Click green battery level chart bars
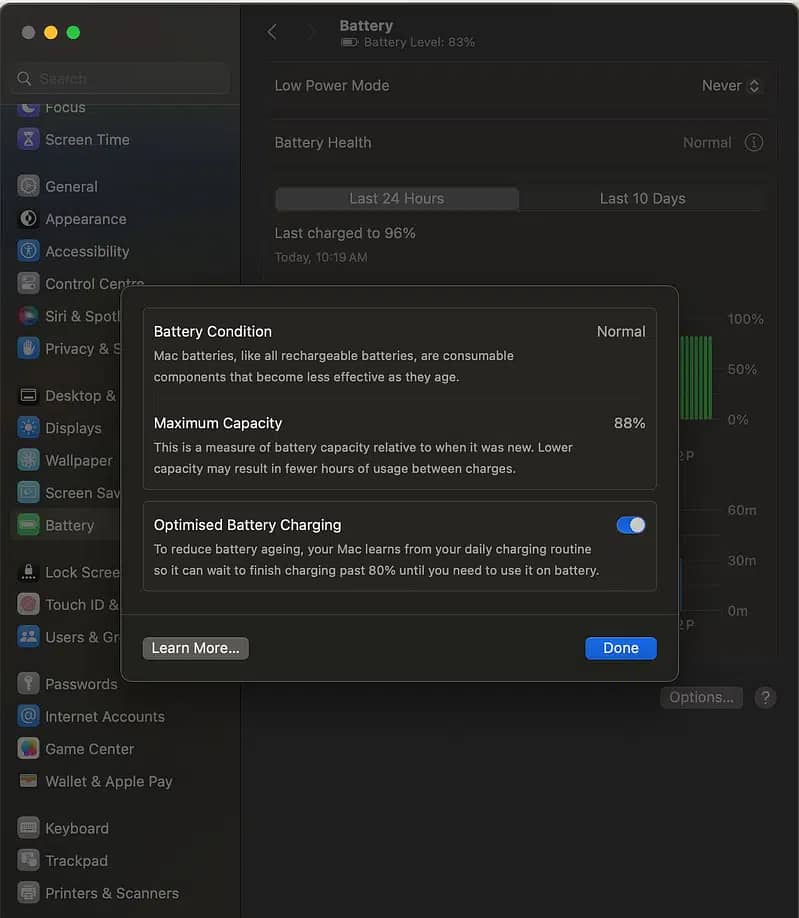The width and height of the screenshot is (799, 918). pos(695,378)
